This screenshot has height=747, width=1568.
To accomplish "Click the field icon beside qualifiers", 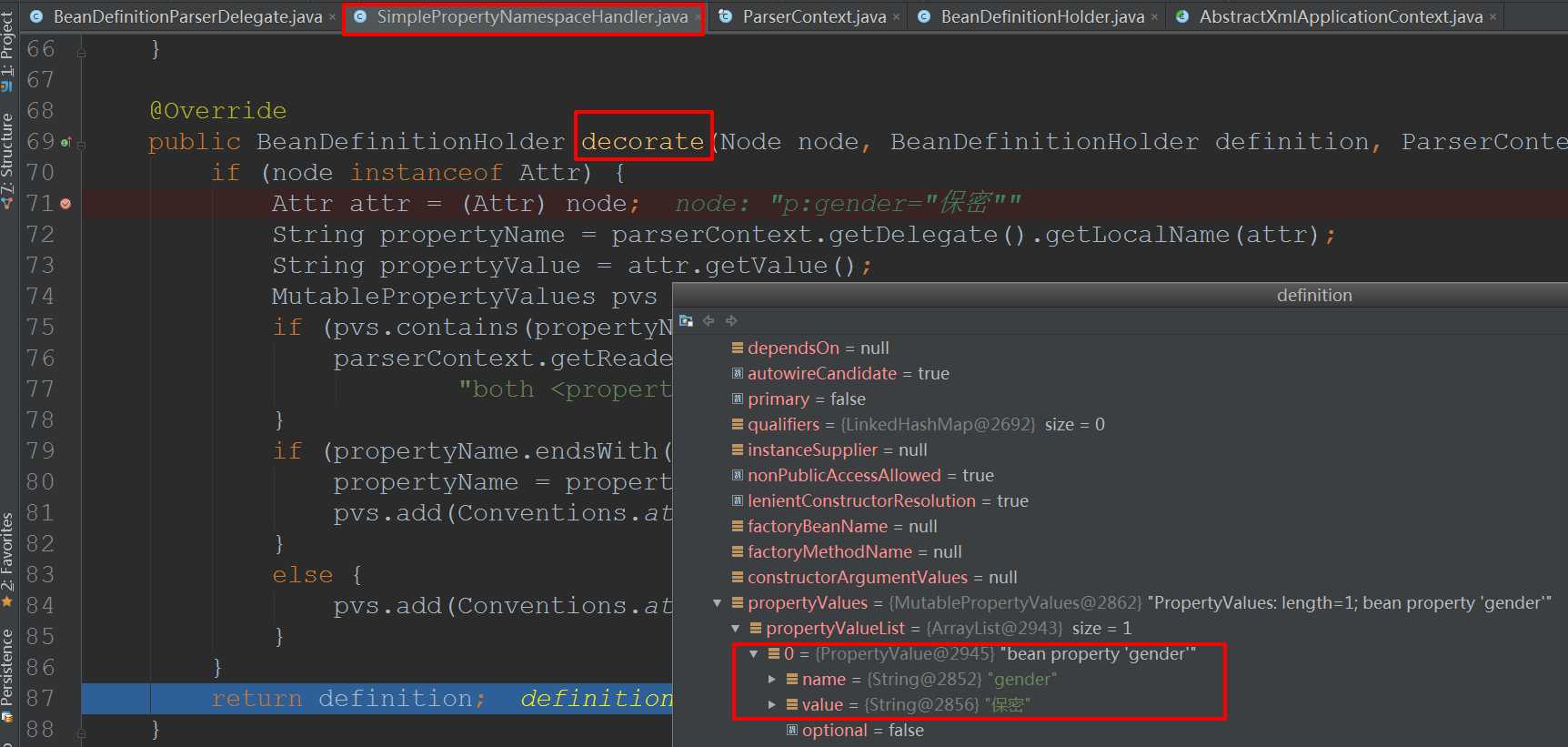I will coord(738,424).
